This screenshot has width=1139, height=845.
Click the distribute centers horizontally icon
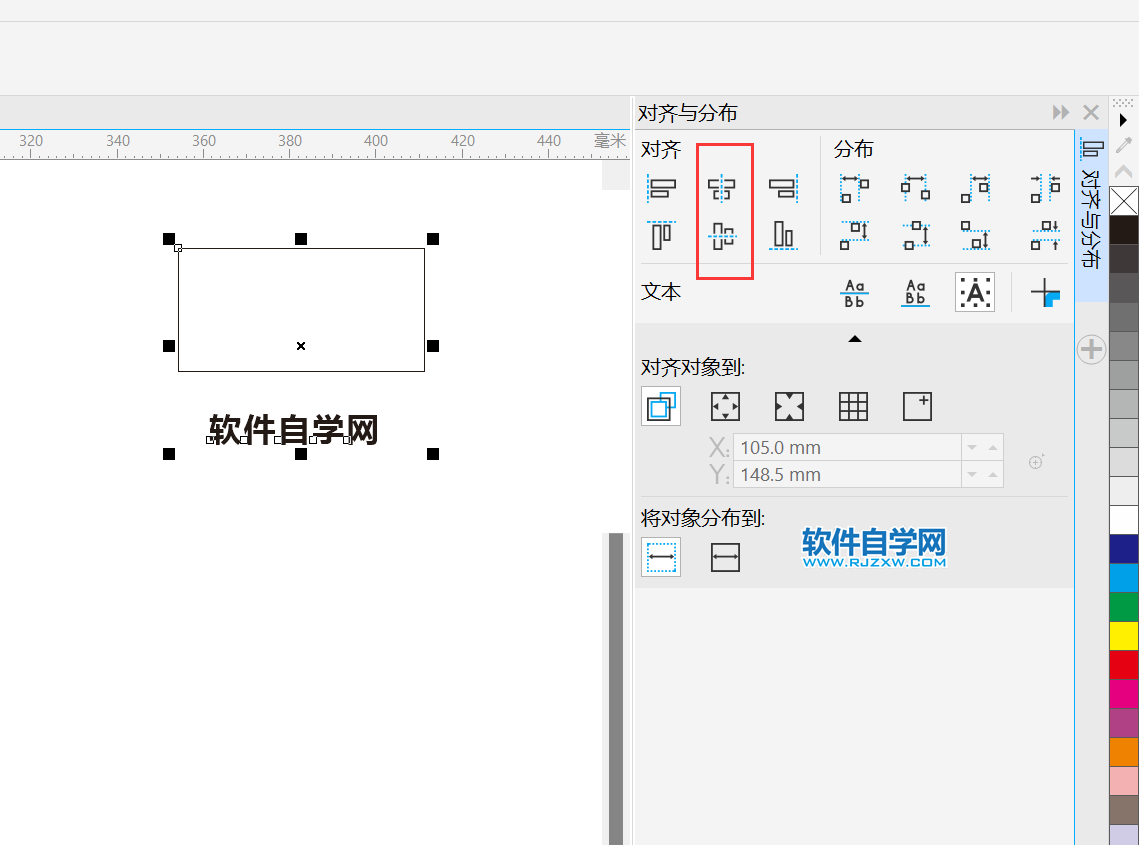click(915, 188)
